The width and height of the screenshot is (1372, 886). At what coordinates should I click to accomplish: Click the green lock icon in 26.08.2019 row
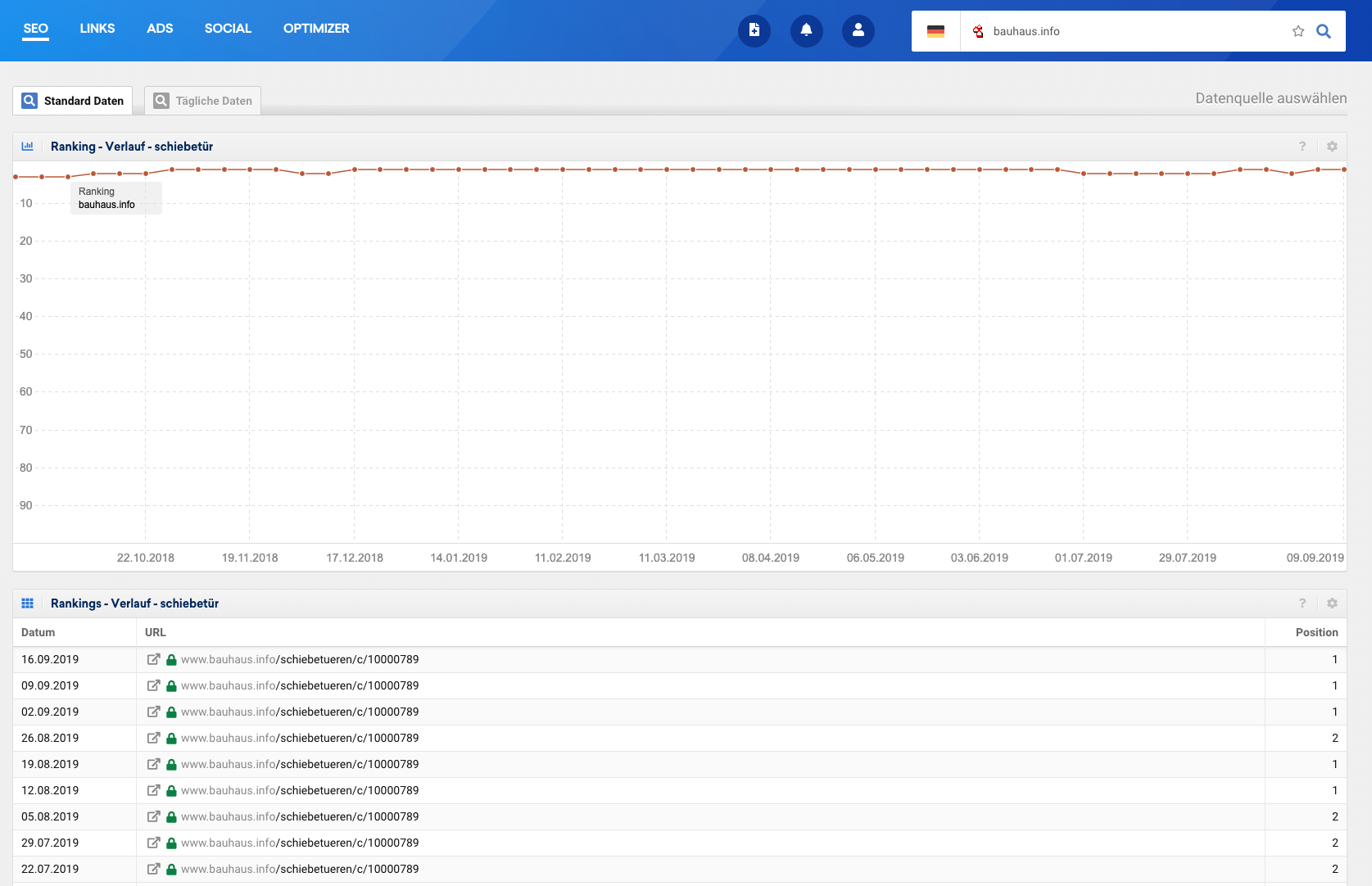pos(171,738)
